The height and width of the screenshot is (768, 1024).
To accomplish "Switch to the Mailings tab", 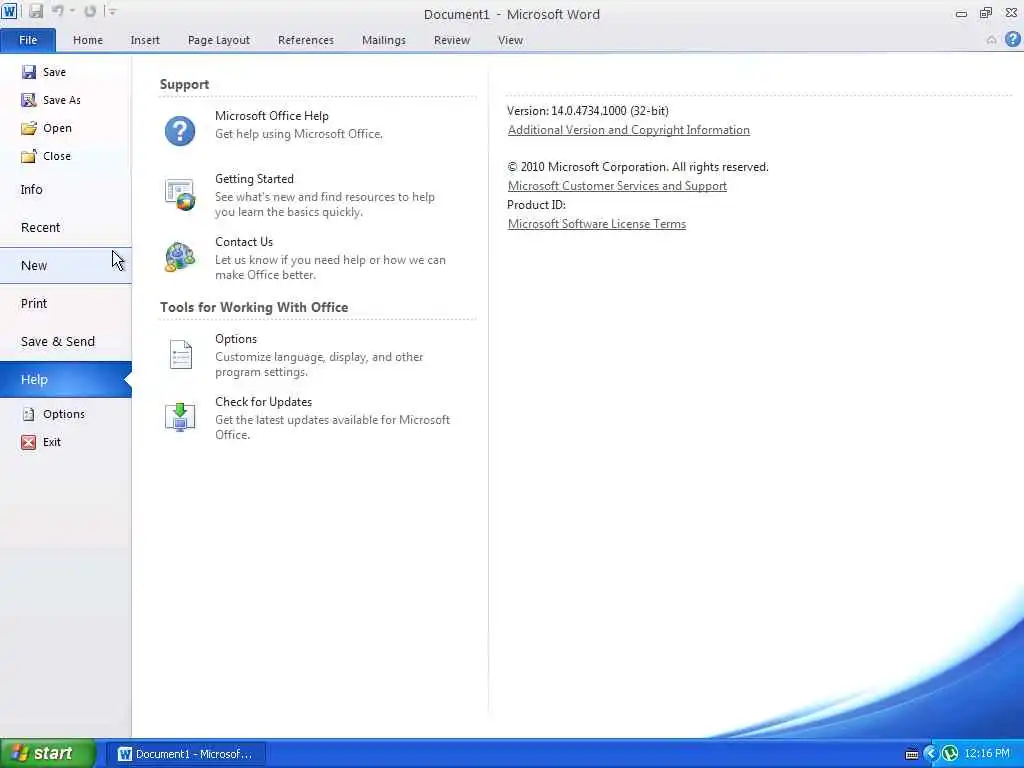I will click(384, 40).
